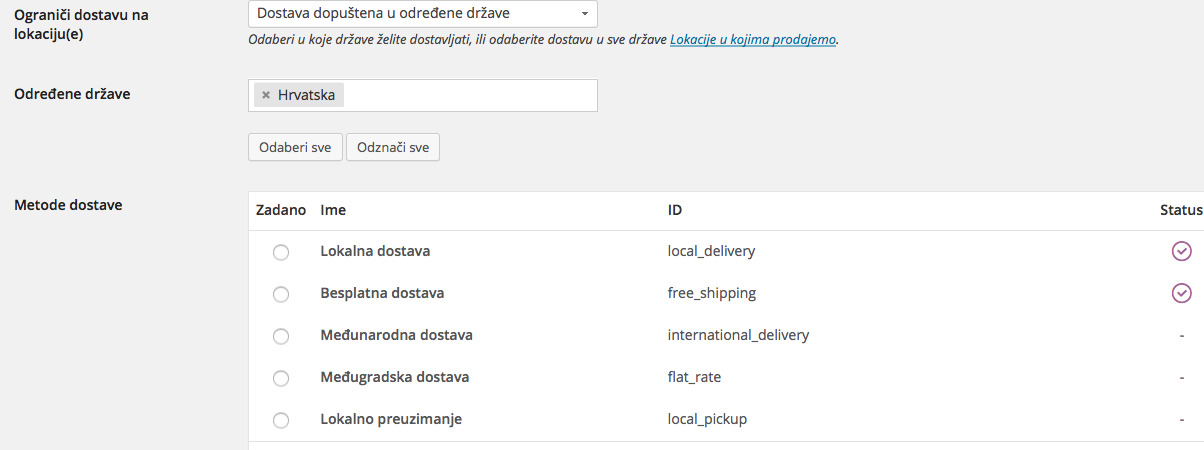Click the Odznači sve button
1204x450 pixels.
pos(393,147)
